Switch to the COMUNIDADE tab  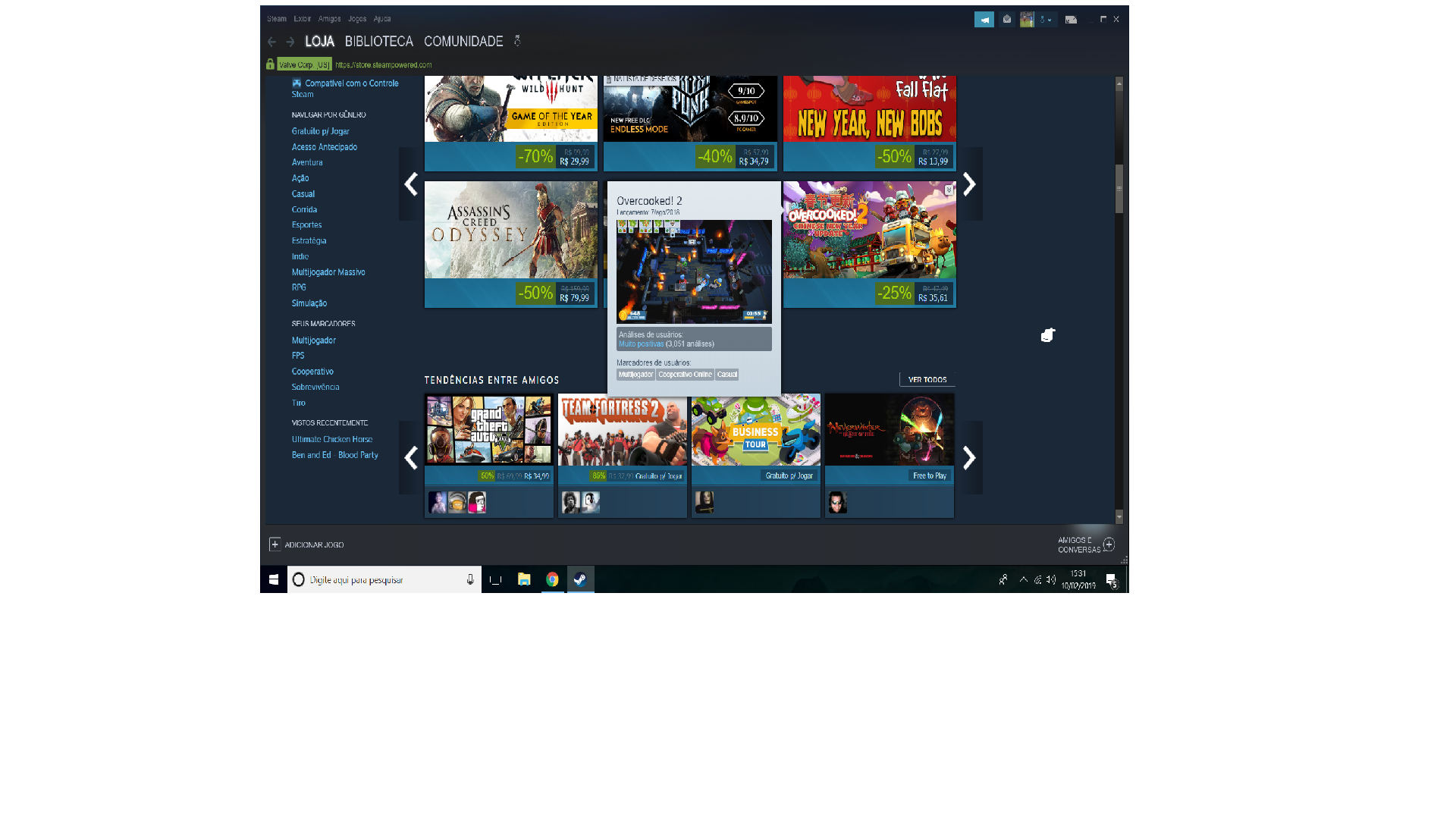coord(463,42)
